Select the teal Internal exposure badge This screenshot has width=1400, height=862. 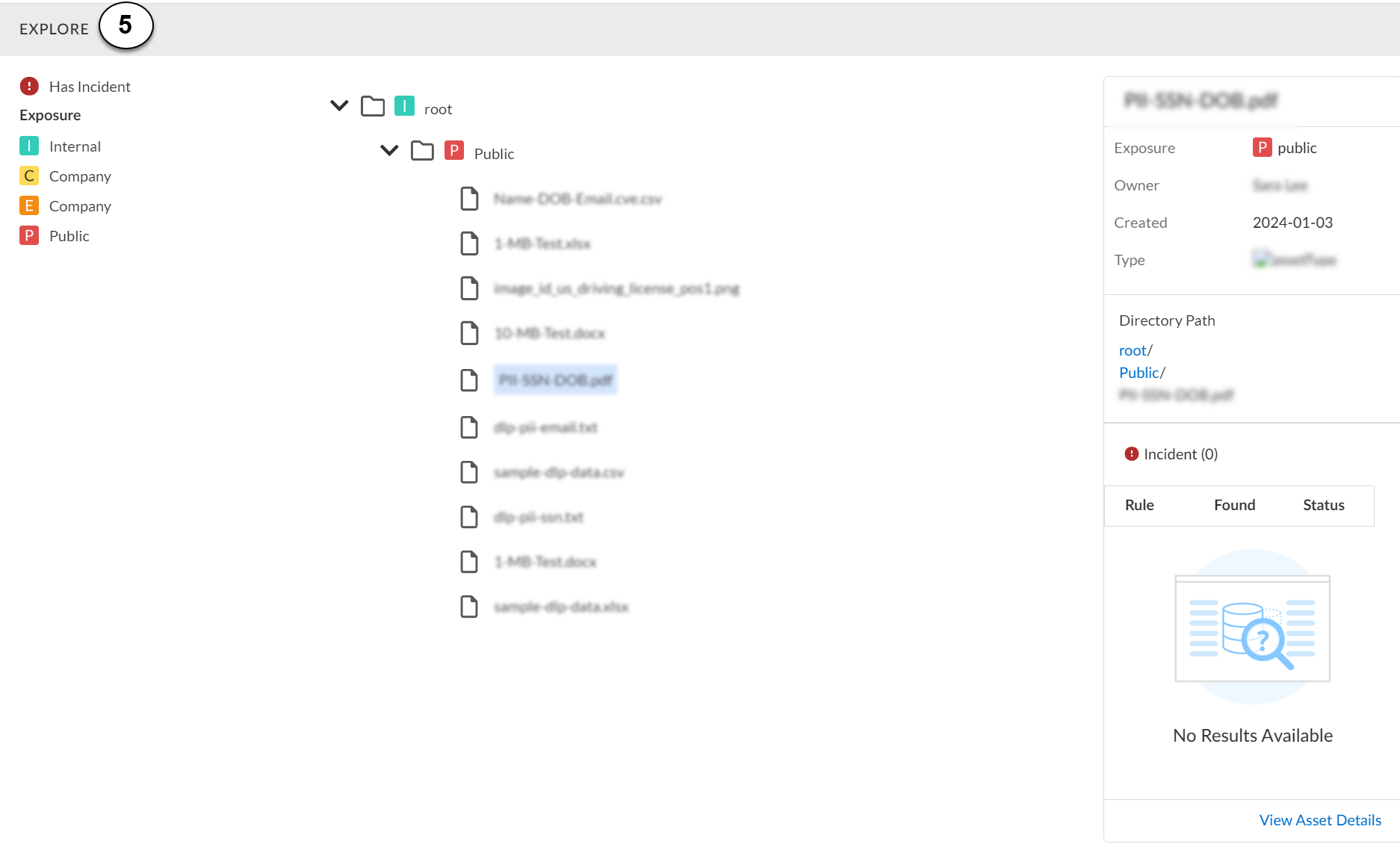29,146
